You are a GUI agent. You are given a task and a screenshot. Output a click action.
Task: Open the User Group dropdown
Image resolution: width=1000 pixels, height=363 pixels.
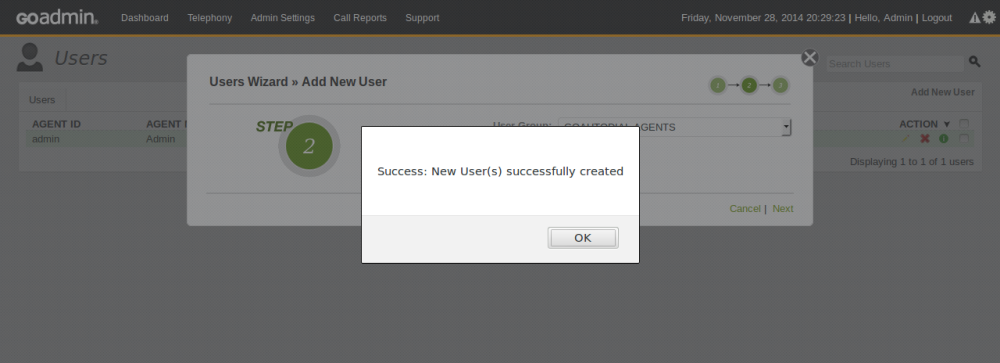pos(675,127)
